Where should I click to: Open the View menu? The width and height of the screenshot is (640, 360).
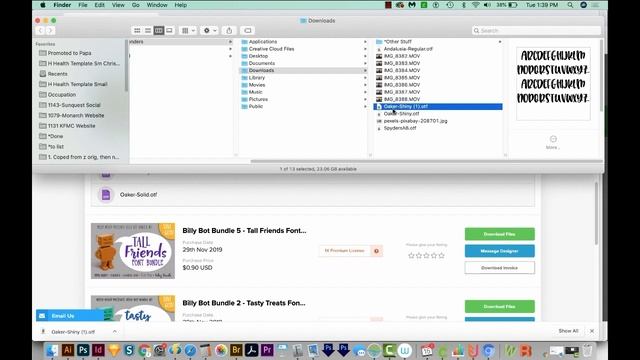point(118,5)
